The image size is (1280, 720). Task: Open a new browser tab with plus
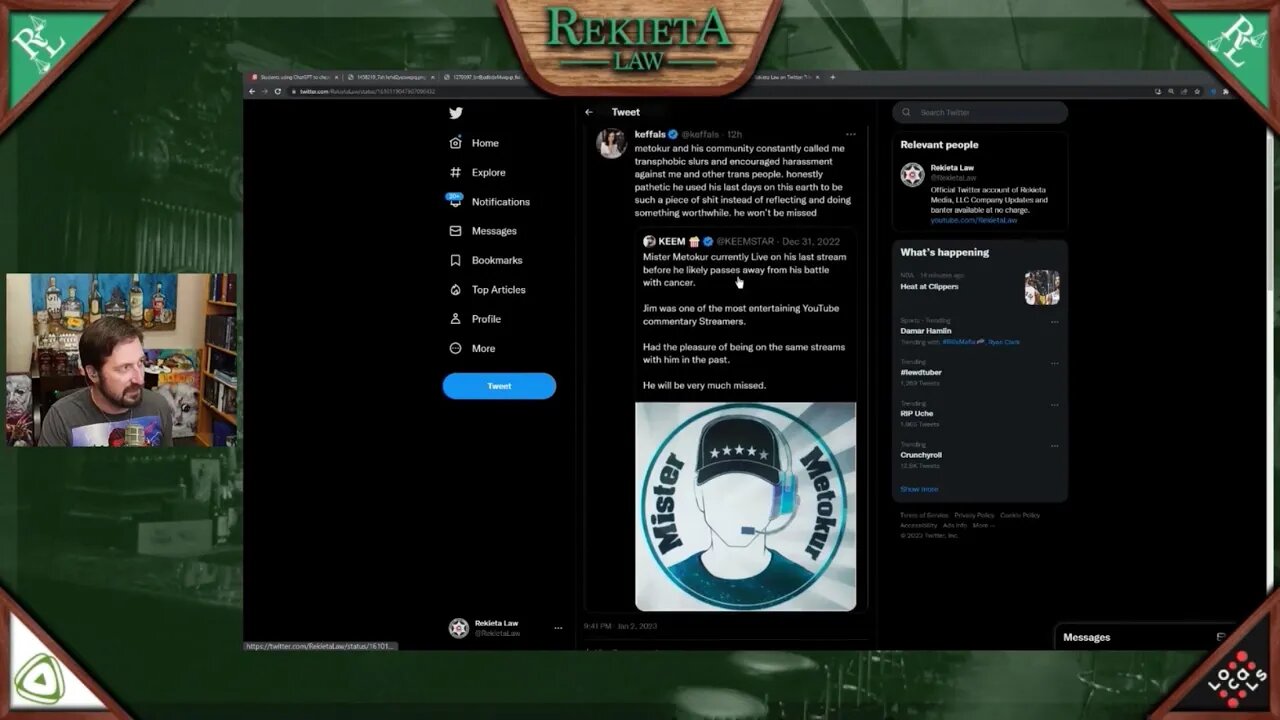833,77
